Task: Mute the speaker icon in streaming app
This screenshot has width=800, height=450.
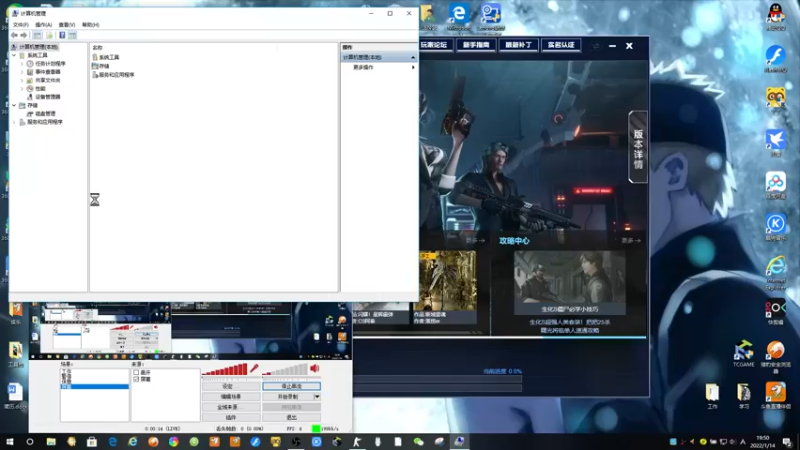Action: (x=314, y=368)
